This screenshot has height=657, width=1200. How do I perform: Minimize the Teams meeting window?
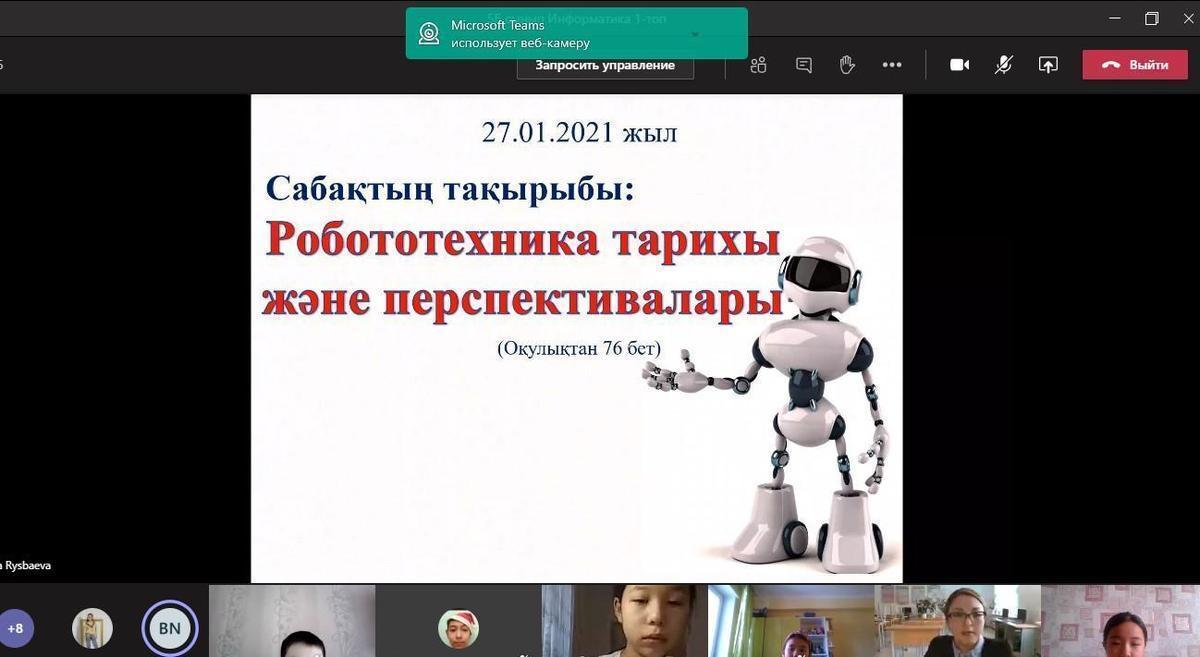coord(1115,18)
